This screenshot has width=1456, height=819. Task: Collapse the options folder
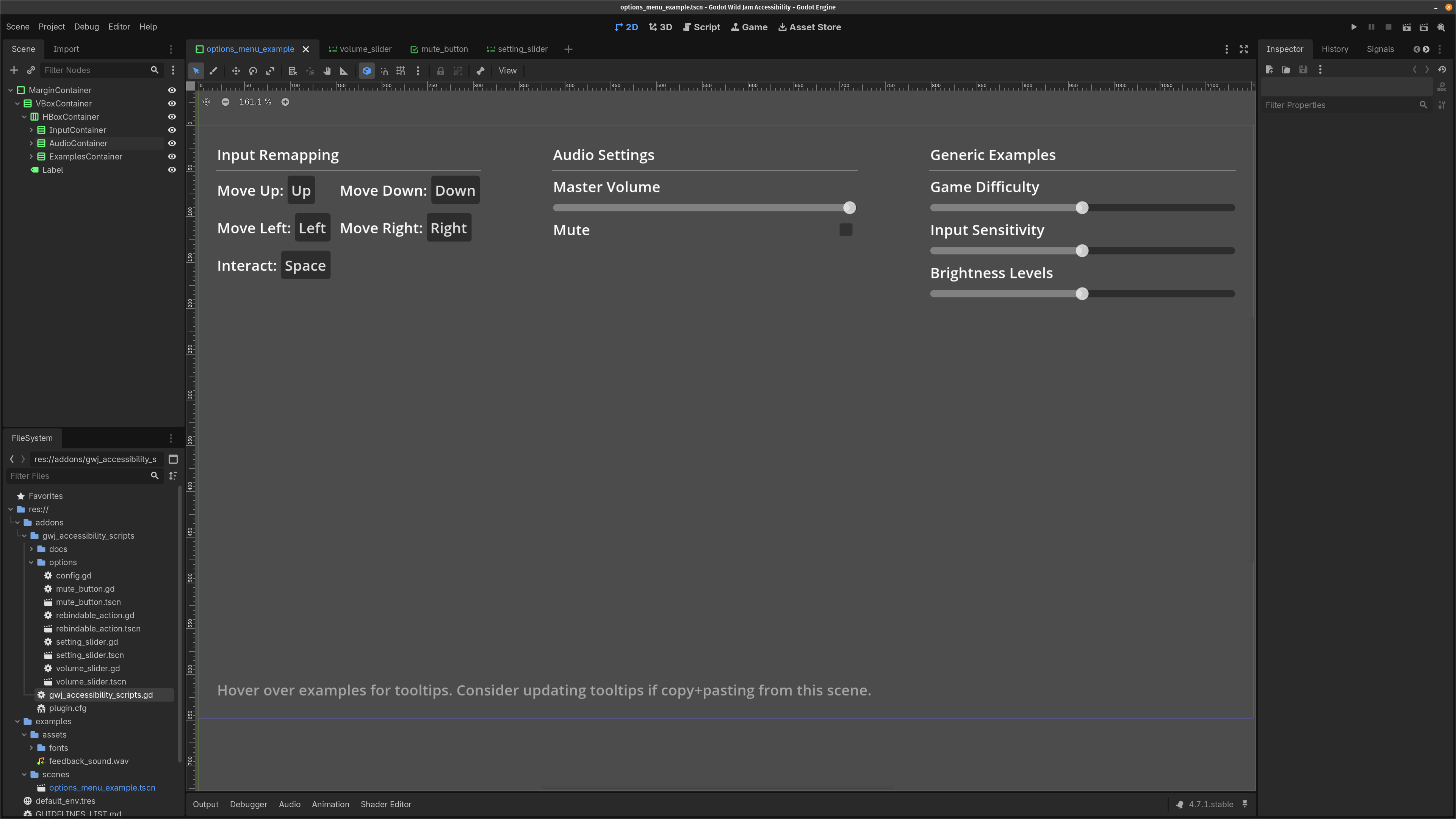coord(31,563)
